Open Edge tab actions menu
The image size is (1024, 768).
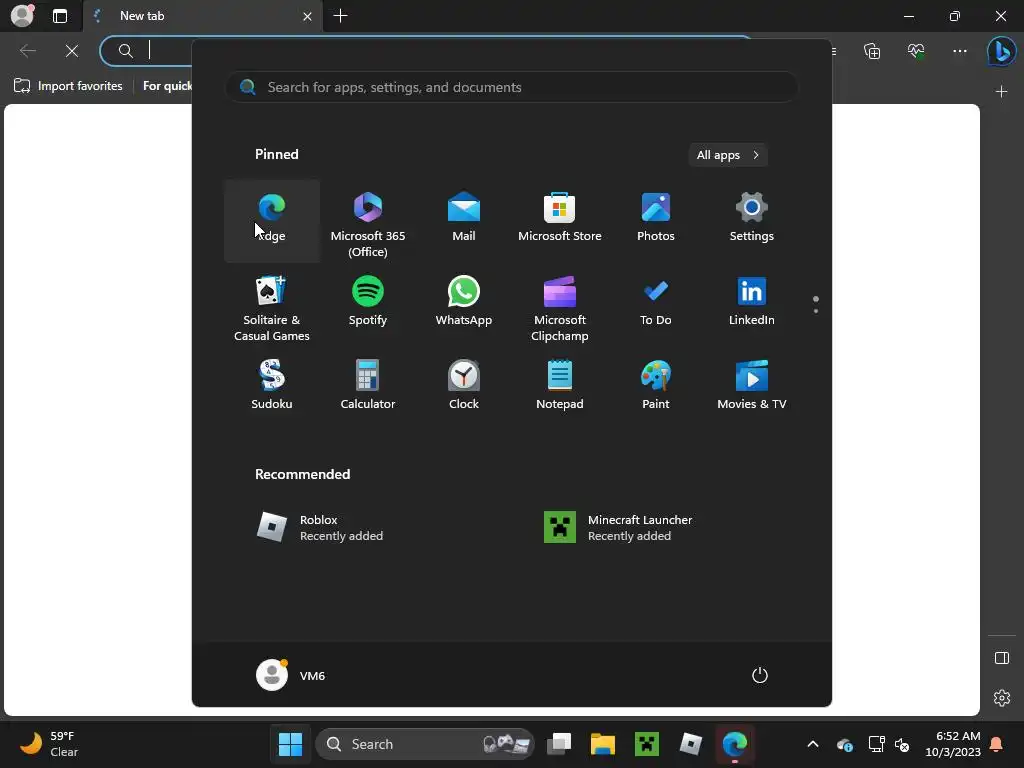click(x=60, y=16)
